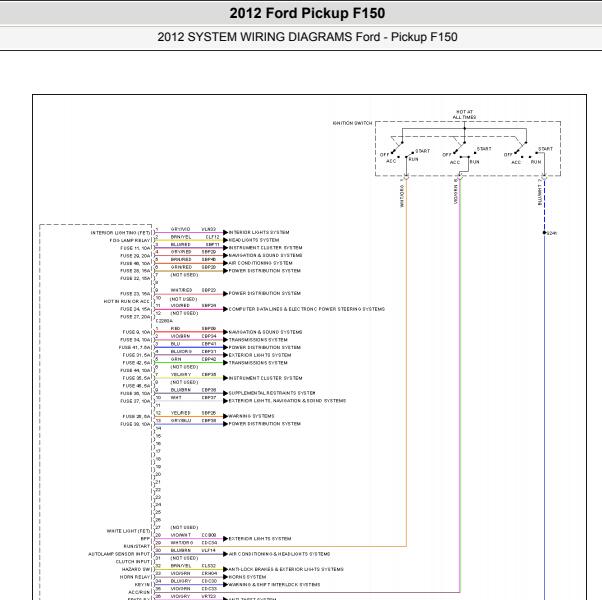Select the 'AIR CONDITIONING SYSTEM' label
602x600 pixels.
tap(261, 263)
